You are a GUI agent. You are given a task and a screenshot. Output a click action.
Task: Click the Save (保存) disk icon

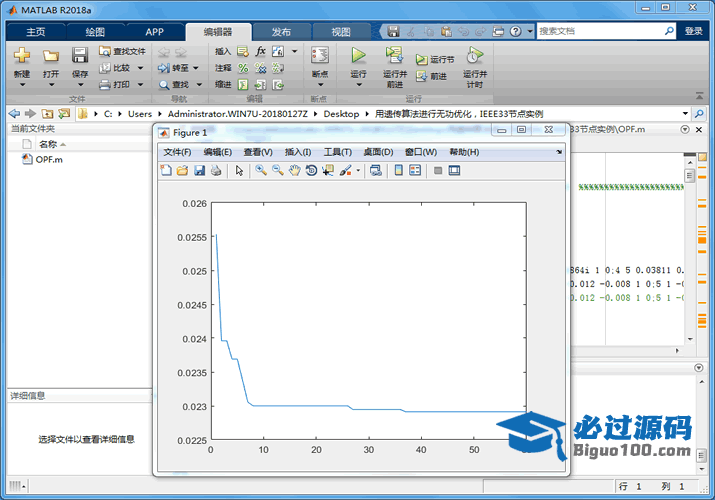tap(80, 56)
